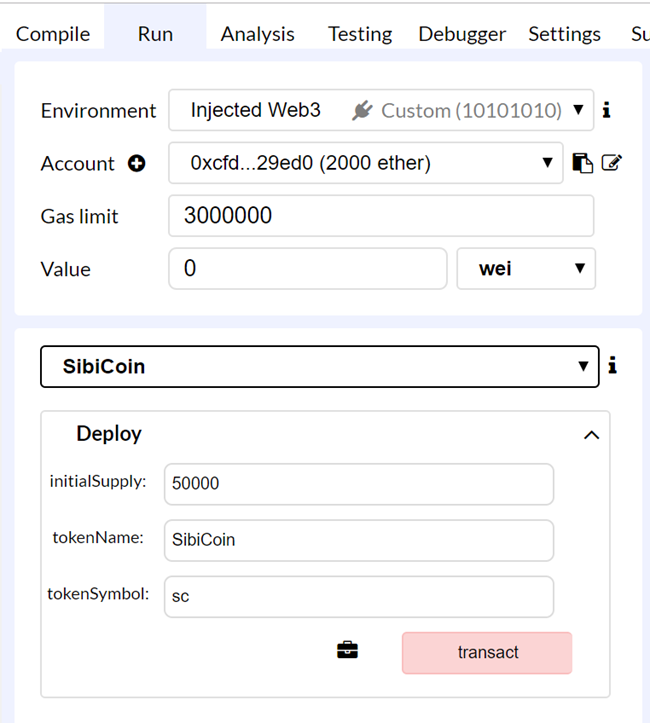Click info icon beside SibiCoin contract
Viewport: 650px width, 723px height.
(x=613, y=365)
